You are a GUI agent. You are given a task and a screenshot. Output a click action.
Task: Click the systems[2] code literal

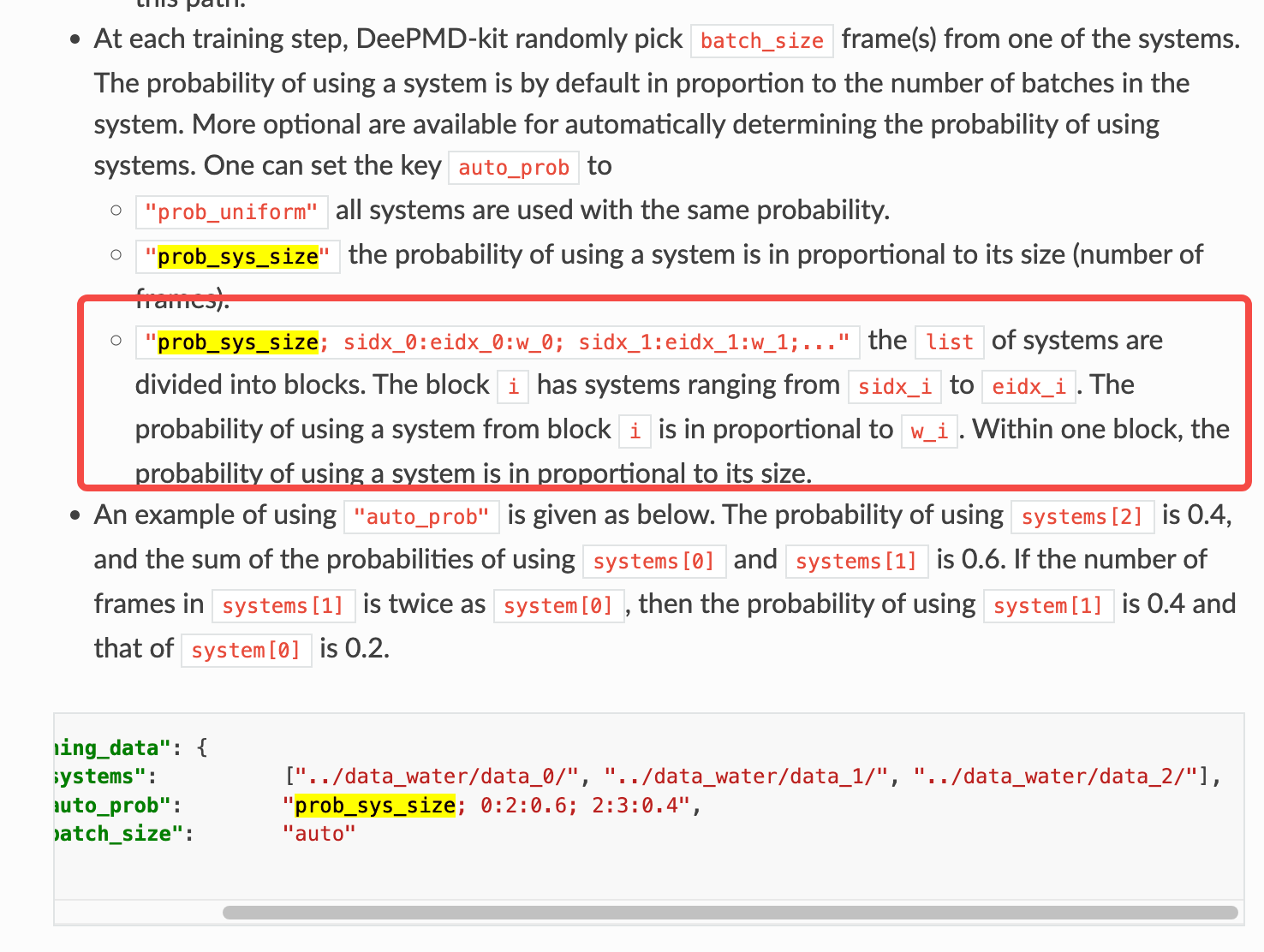1082,516
